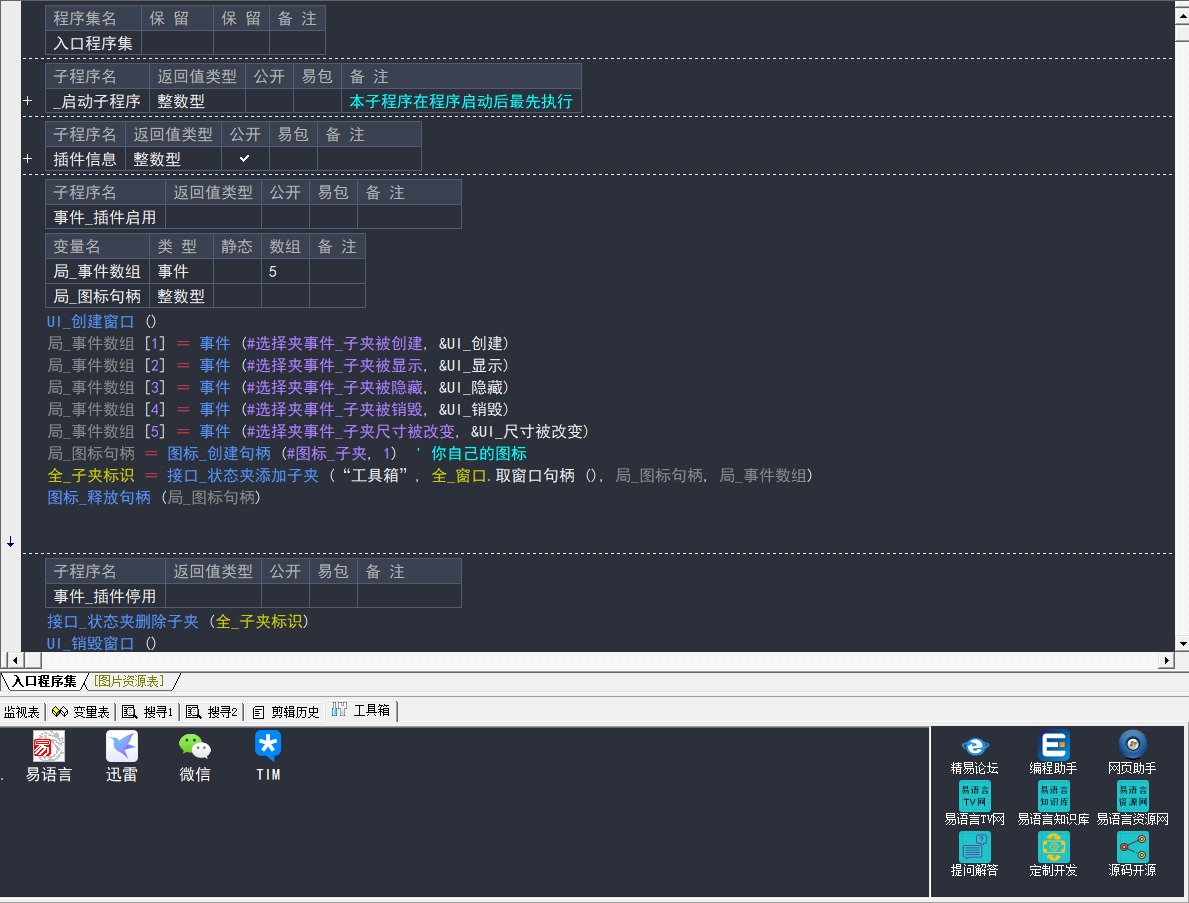Open the 剪辑历史 tab
Viewport: 1189px width, 903px height.
[286, 712]
